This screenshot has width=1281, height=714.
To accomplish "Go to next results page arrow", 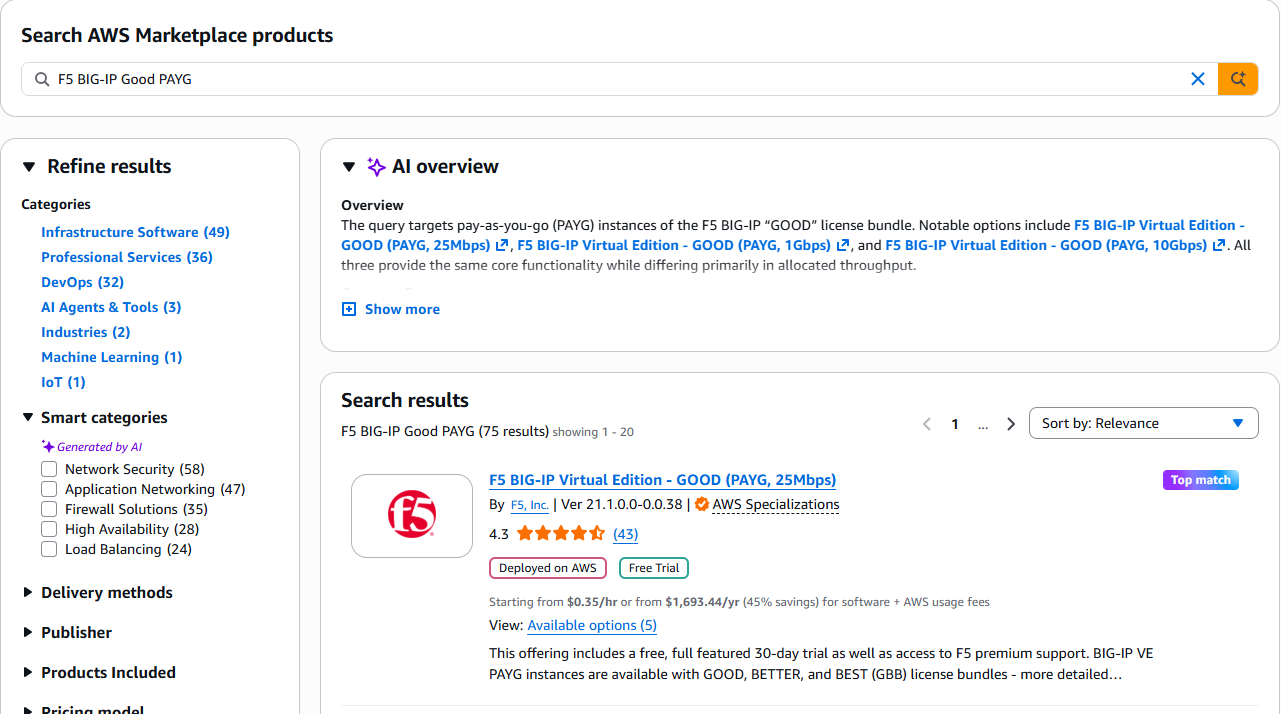I will (x=1011, y=424).
